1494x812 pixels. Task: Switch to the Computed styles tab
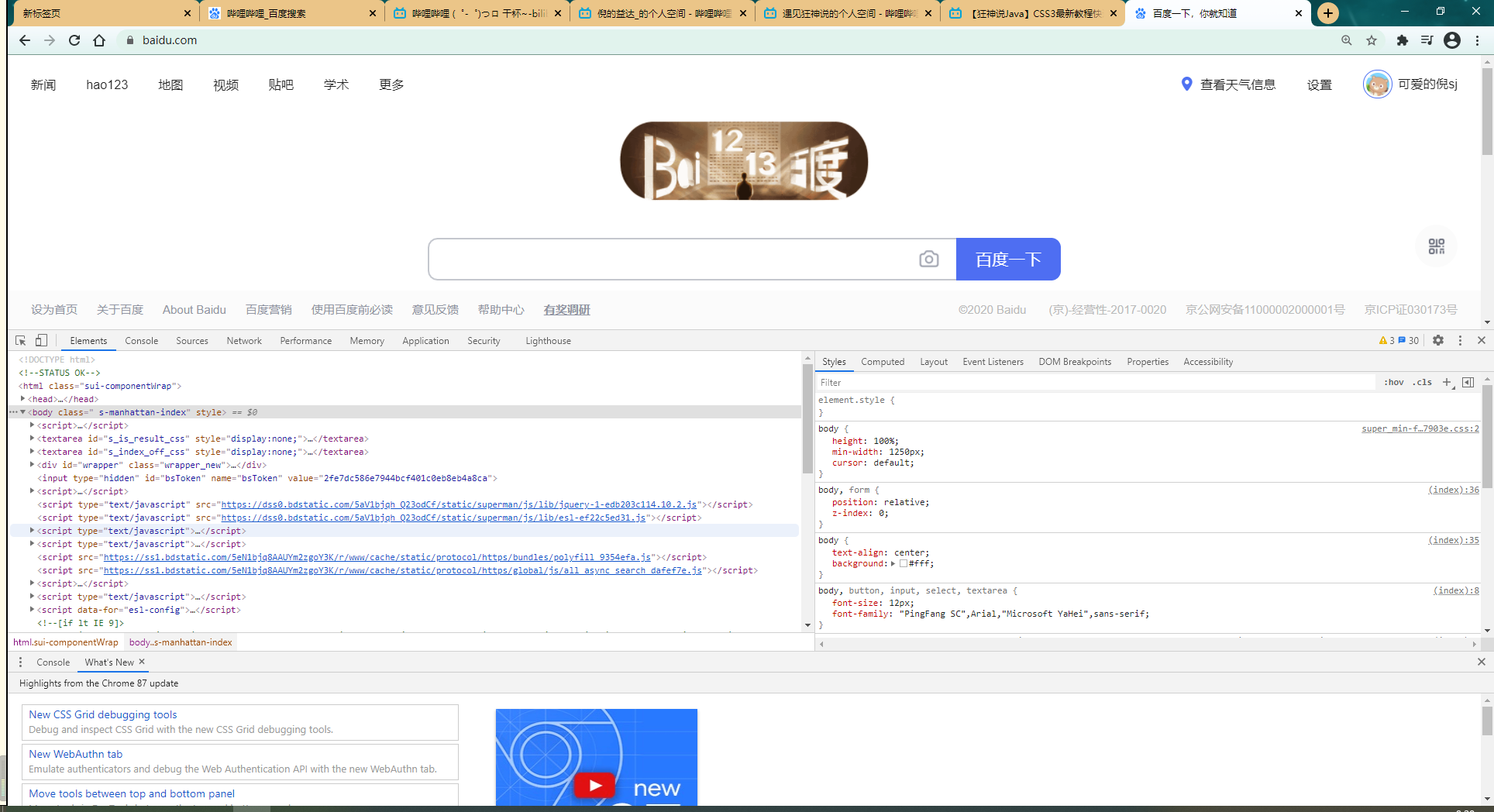click(883, 362)
